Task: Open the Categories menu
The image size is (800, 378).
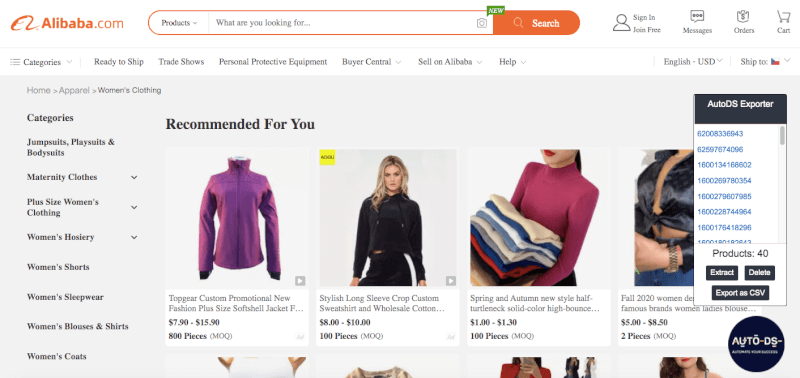Action: coord(41,62)
